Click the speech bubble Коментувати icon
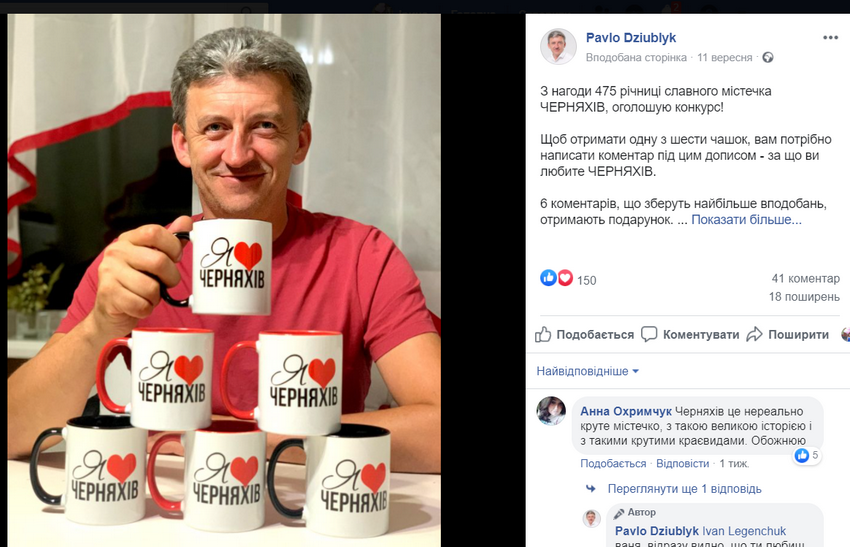850x547 pixels. (649, 334)
